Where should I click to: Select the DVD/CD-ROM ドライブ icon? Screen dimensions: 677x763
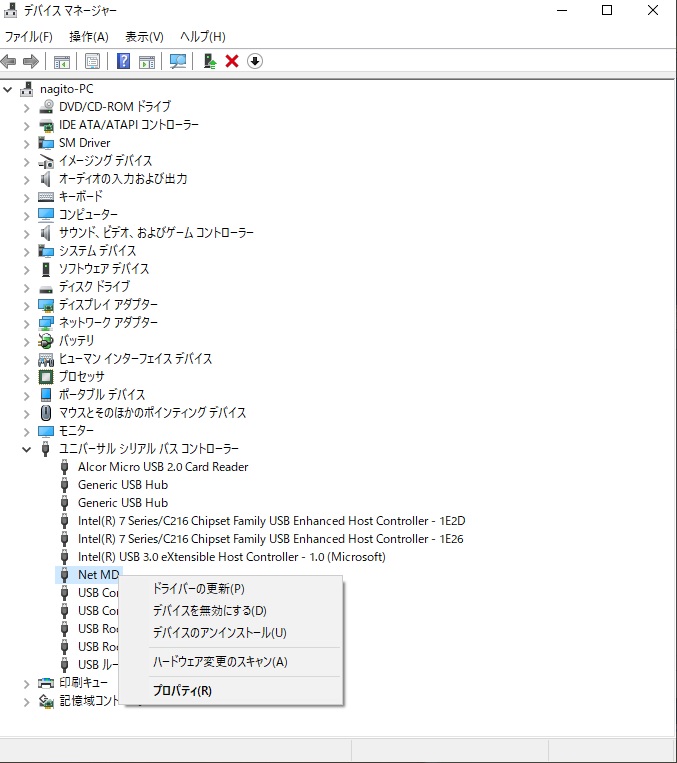(x=46, y=107)
